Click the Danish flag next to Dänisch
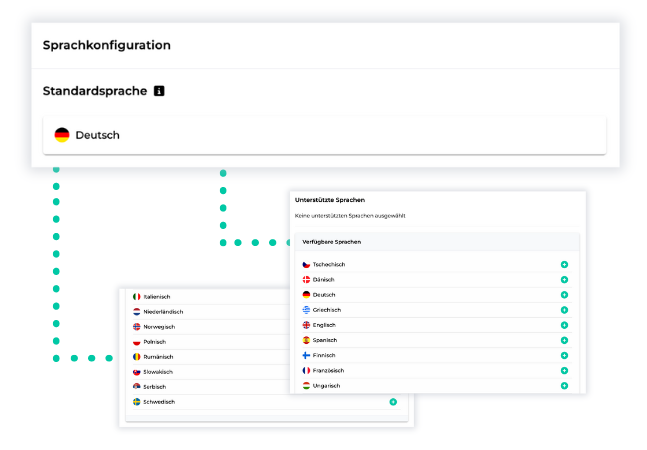This screenshot has height=450, width=647. pos(306,280)
